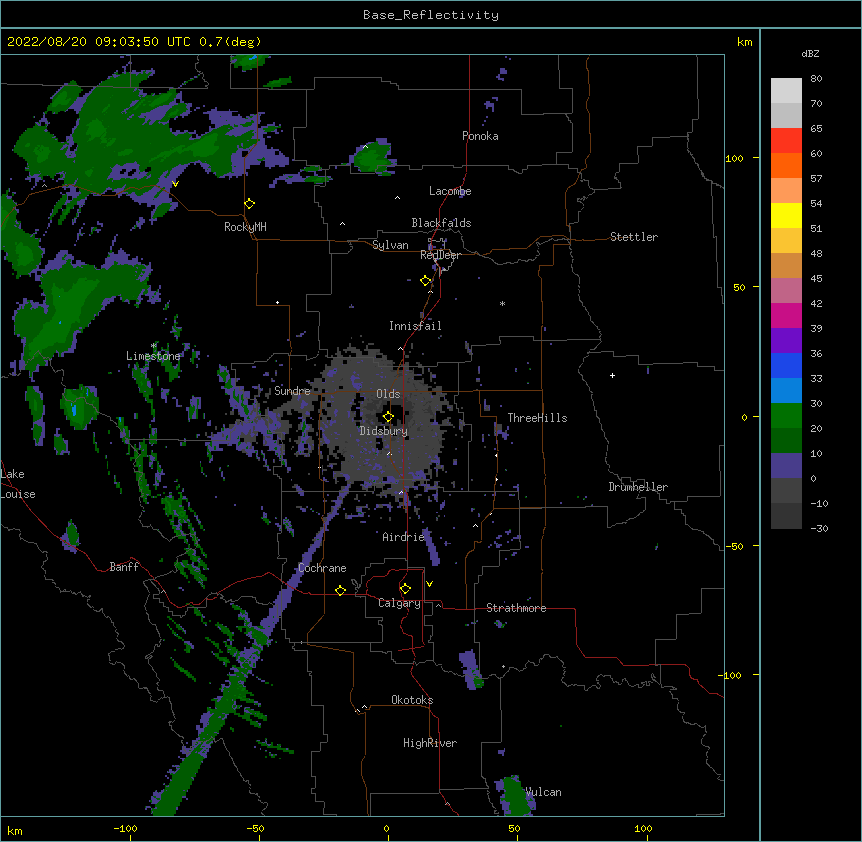Click the white asterisk marker east of Innisfail
The height and width of the screenshot is (842, 862).
502,303
